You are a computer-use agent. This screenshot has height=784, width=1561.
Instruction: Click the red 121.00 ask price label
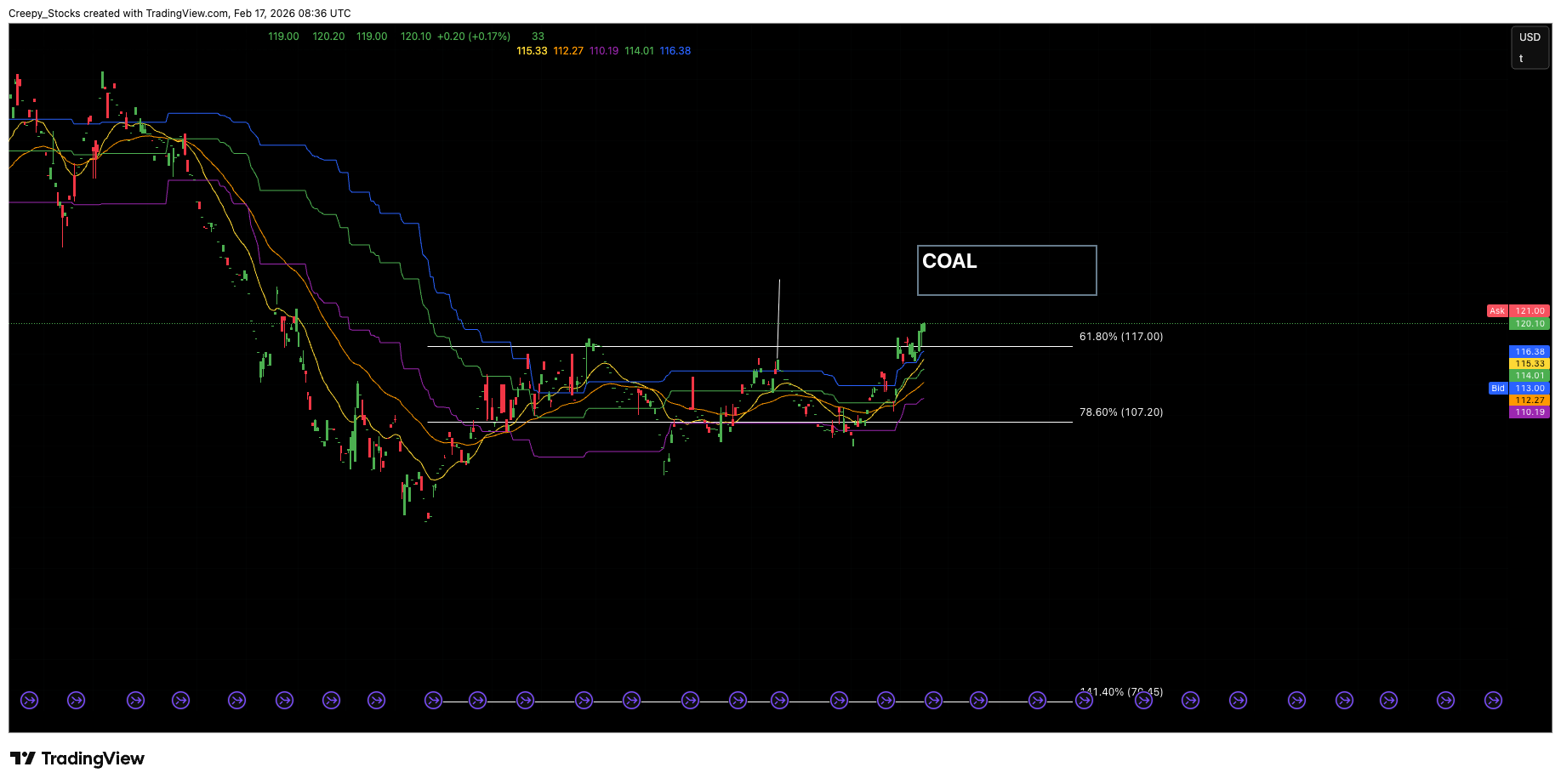1530,311
